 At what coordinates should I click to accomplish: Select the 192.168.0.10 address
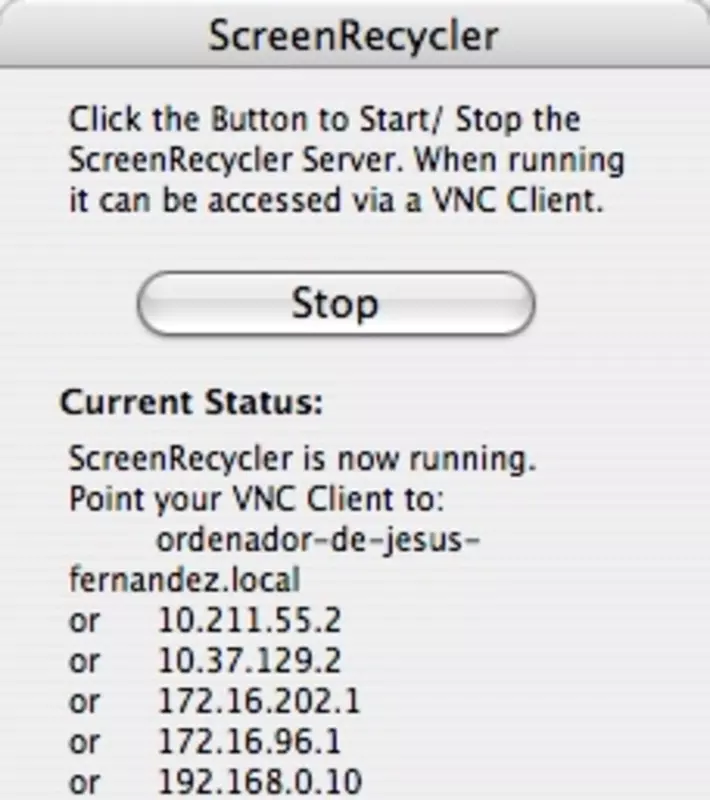pyautogui.click(x=260, y=782)
